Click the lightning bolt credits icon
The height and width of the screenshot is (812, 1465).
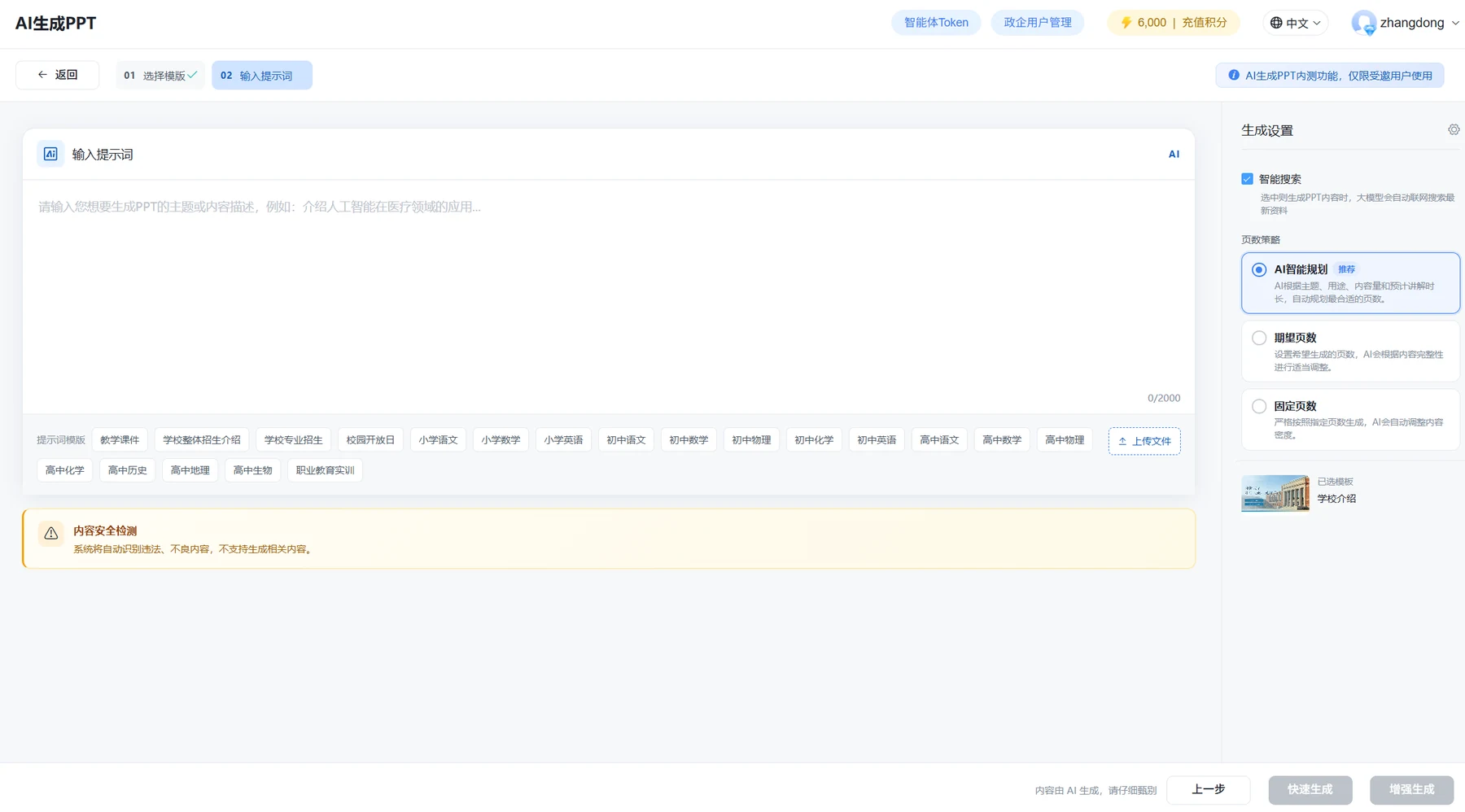1126,23
